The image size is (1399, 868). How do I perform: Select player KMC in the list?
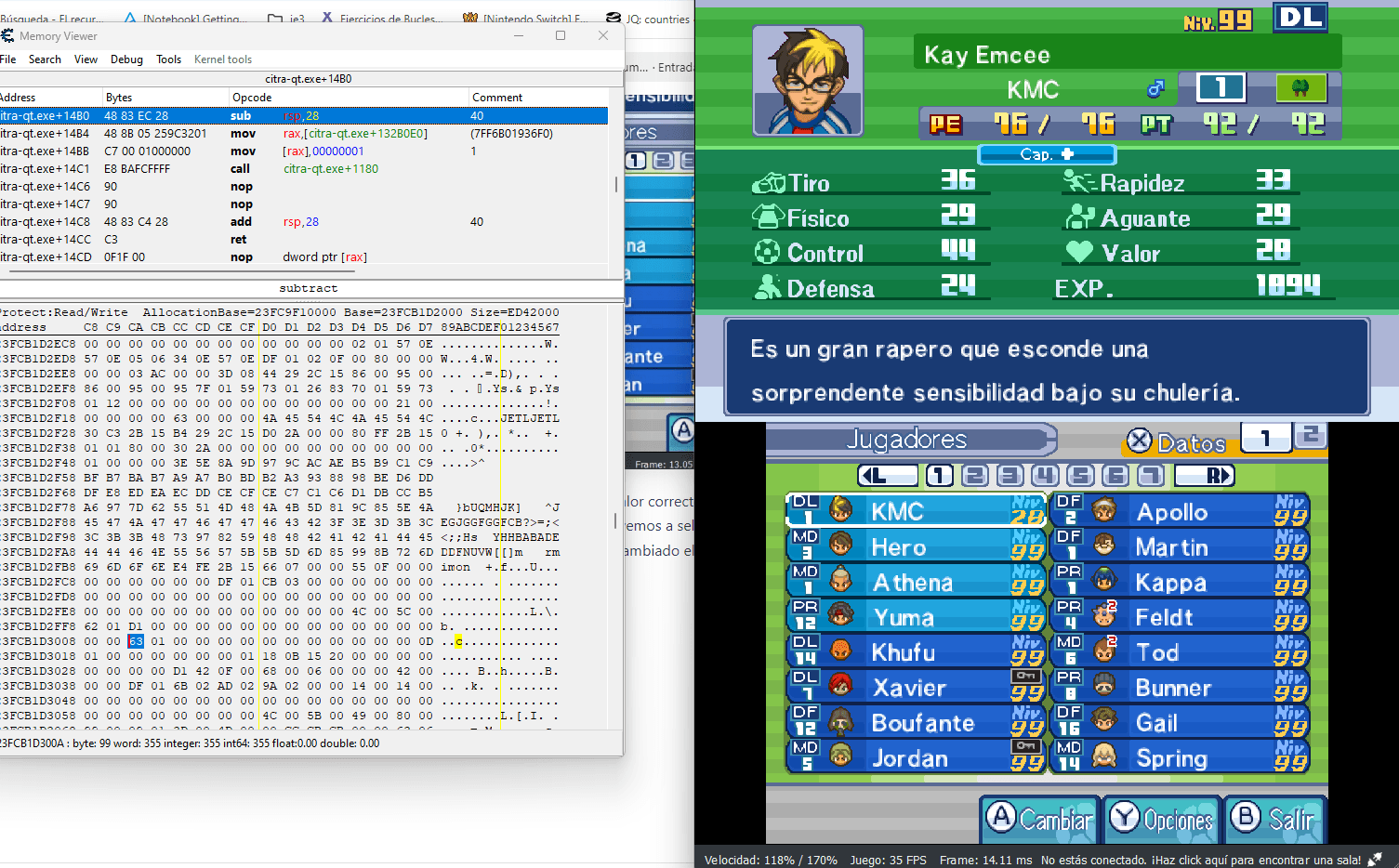[917, 510]
